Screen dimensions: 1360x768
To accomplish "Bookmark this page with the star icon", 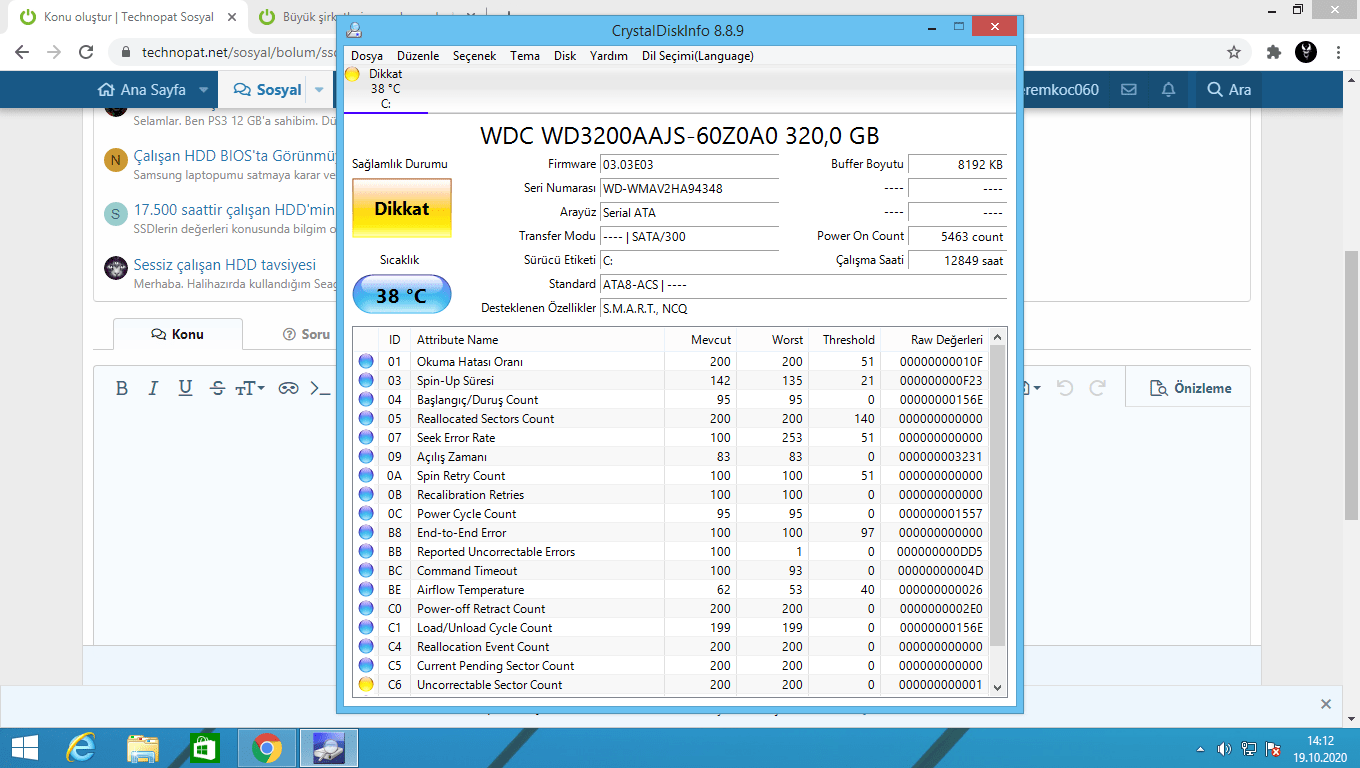I will [1234, 52].
